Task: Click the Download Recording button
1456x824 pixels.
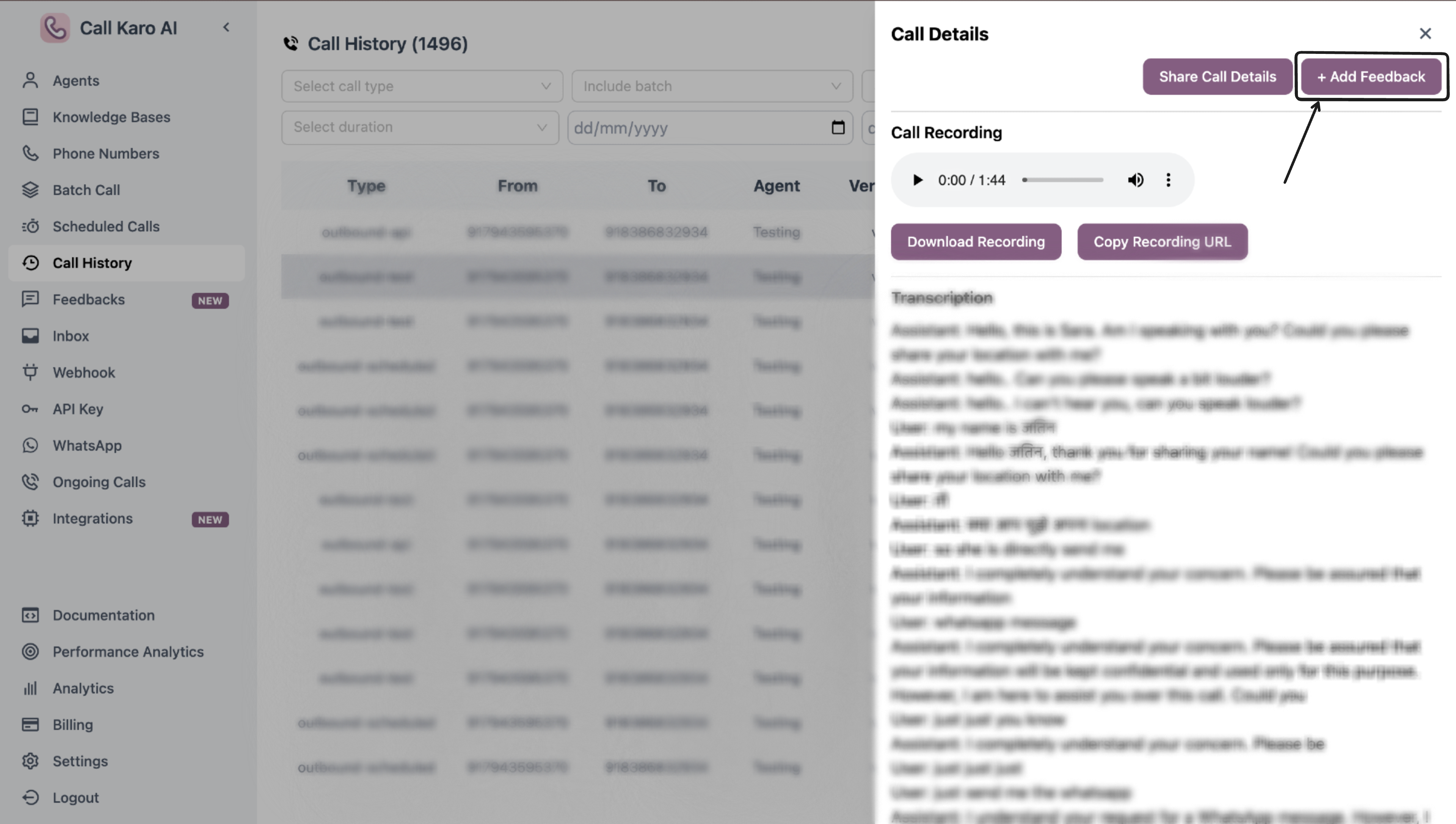Action: [975, 242]
